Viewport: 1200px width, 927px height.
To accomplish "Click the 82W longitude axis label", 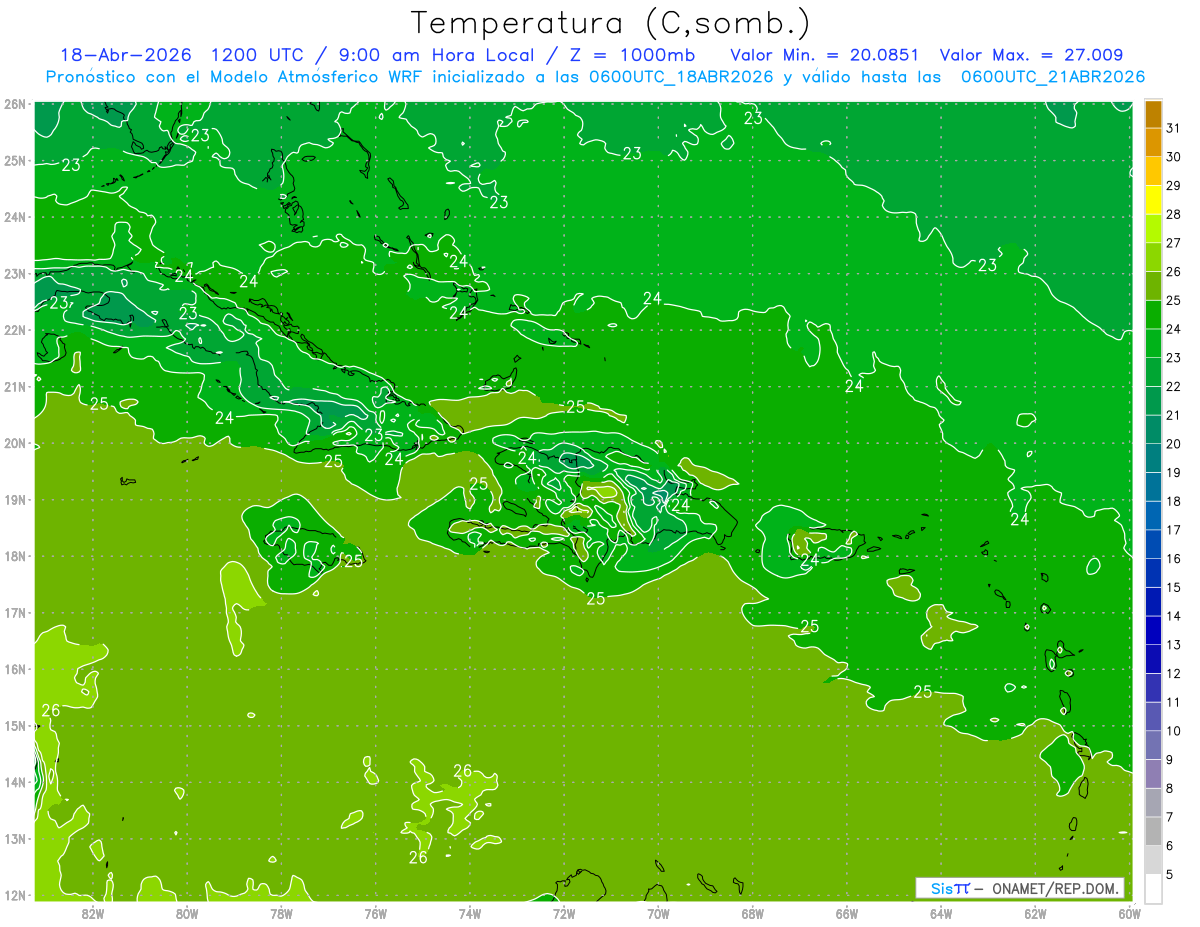I will pos(93,913).
